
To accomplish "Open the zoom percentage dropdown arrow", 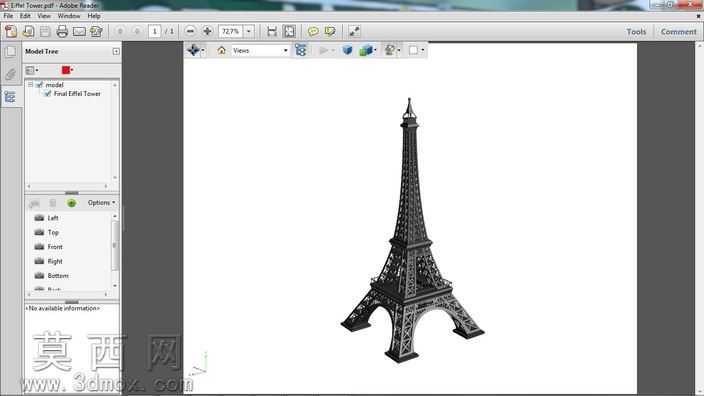I will pos(248,31).
